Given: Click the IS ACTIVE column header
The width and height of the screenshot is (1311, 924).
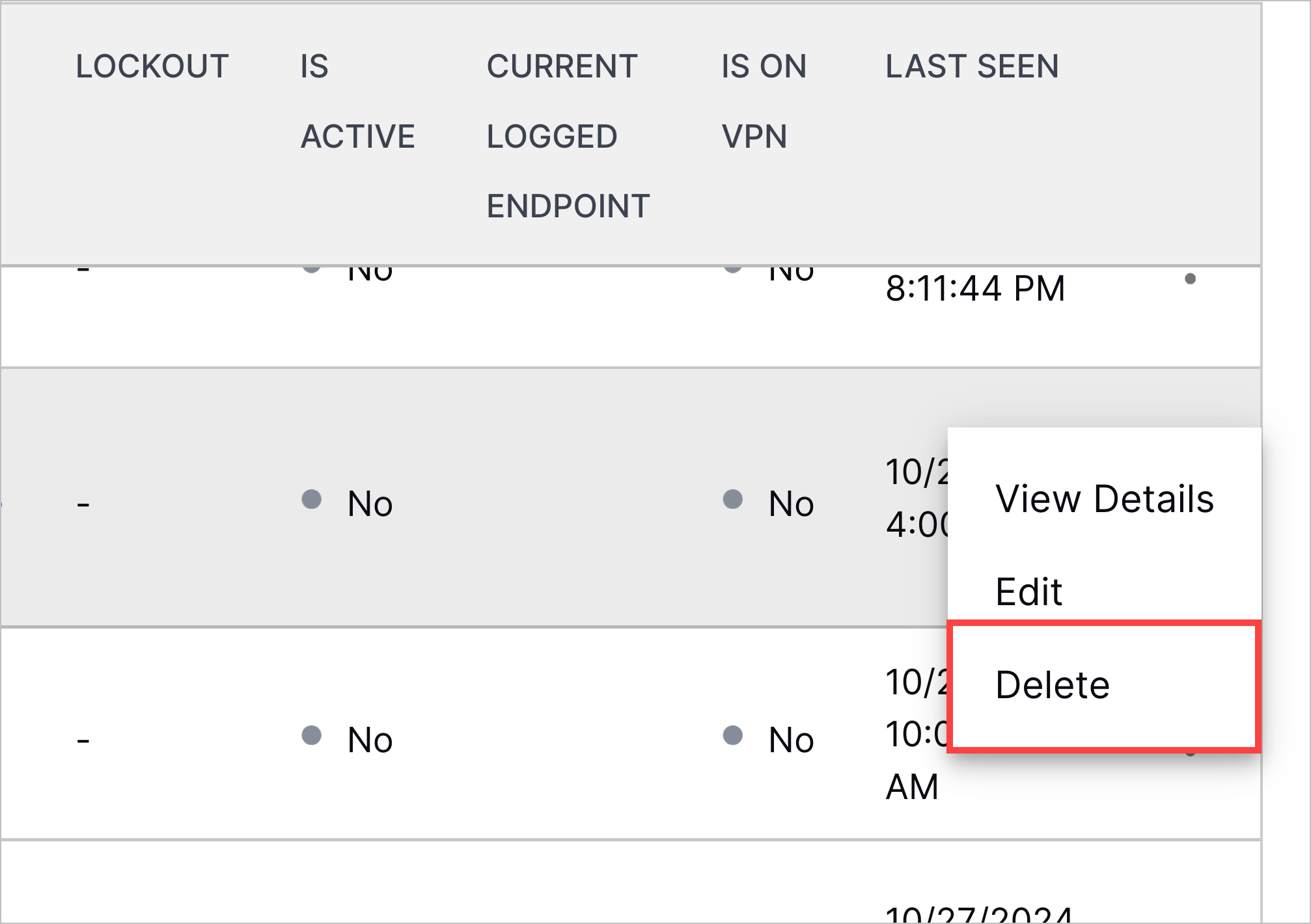Looking at the screenshot, I should [x=357, y=101].
